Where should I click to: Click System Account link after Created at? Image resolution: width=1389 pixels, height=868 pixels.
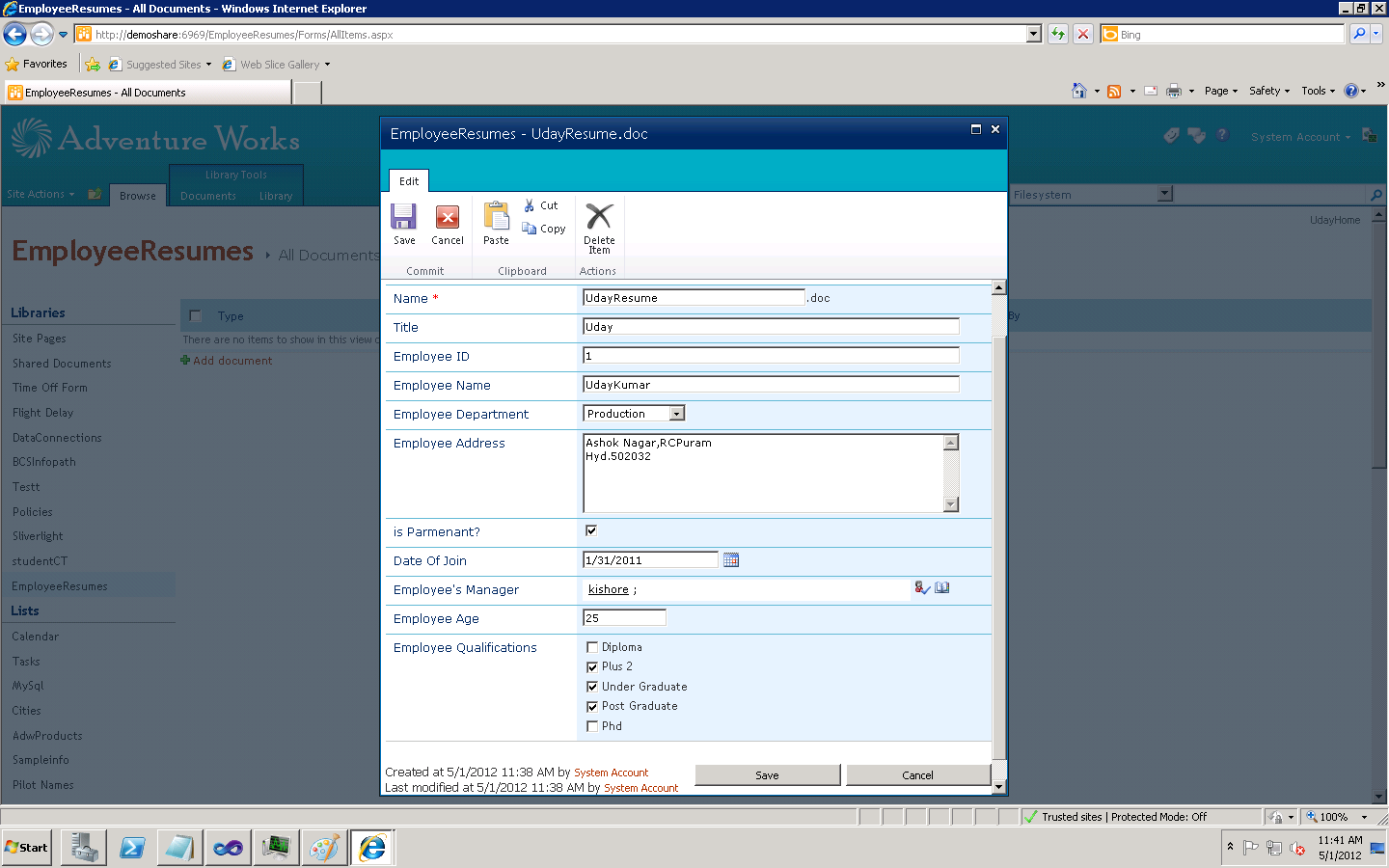point(611,773)
